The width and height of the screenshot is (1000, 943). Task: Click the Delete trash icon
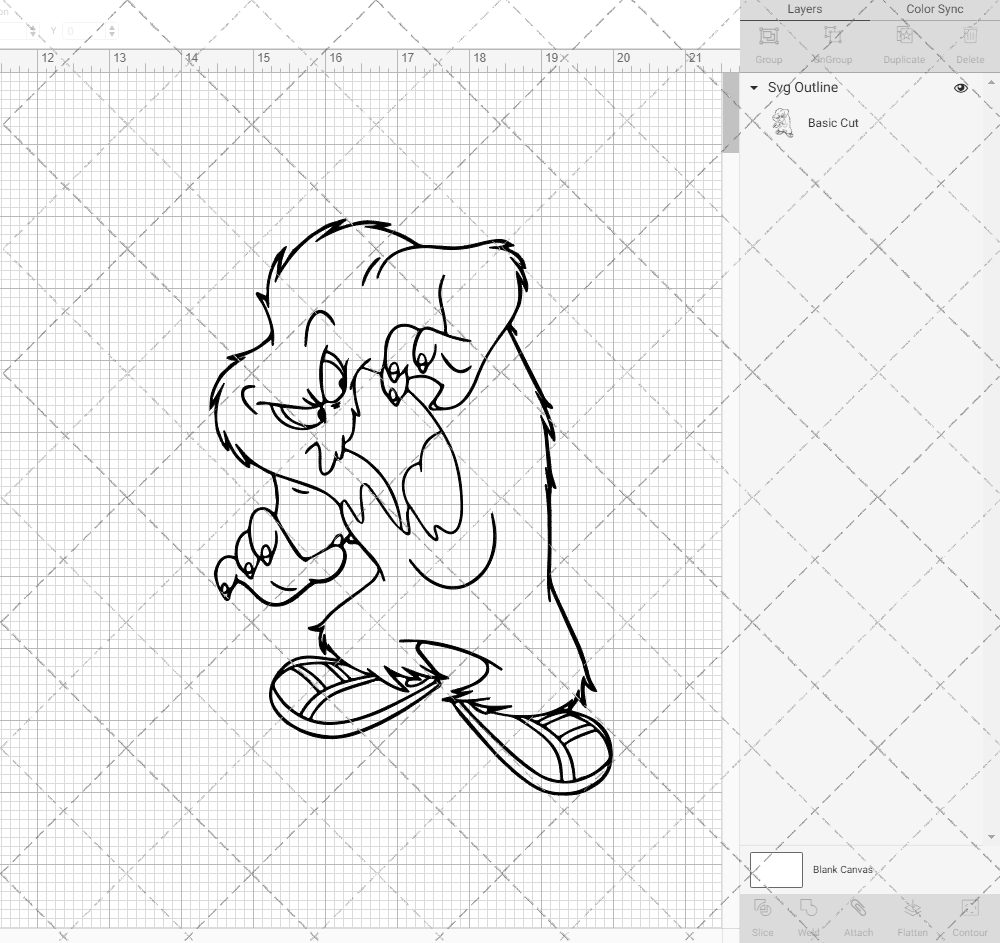969,36
